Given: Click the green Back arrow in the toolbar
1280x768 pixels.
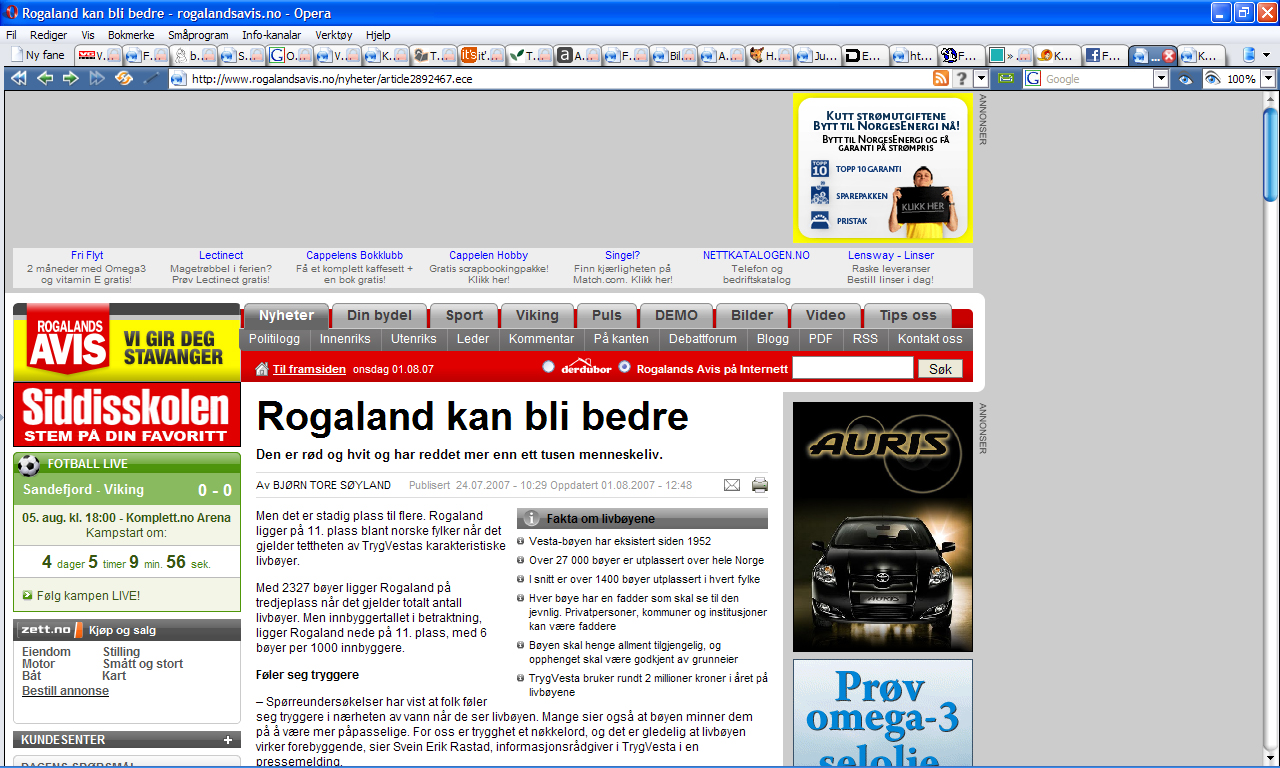Looking at the screenshot, I should (x=45, y=79).
